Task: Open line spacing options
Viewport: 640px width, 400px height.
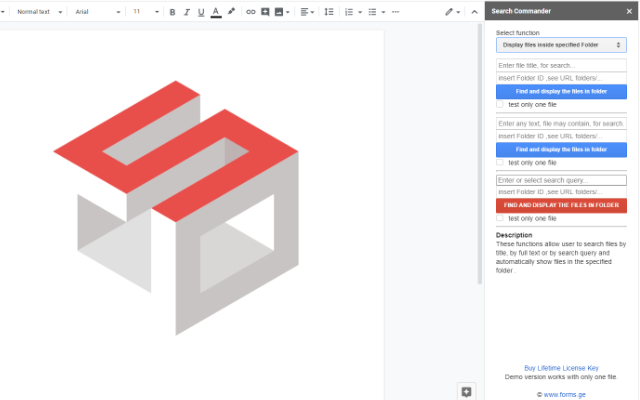Action: coord(329,12)
